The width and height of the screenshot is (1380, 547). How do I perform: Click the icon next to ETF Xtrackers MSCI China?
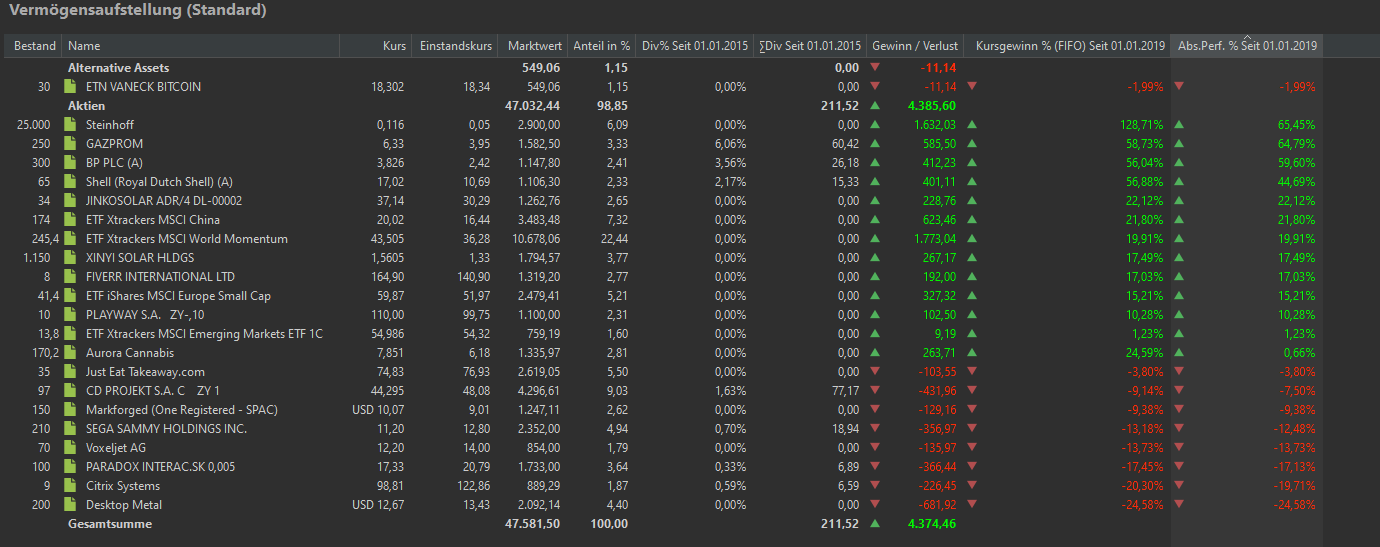pyautogui.click(x=70, y=220)
